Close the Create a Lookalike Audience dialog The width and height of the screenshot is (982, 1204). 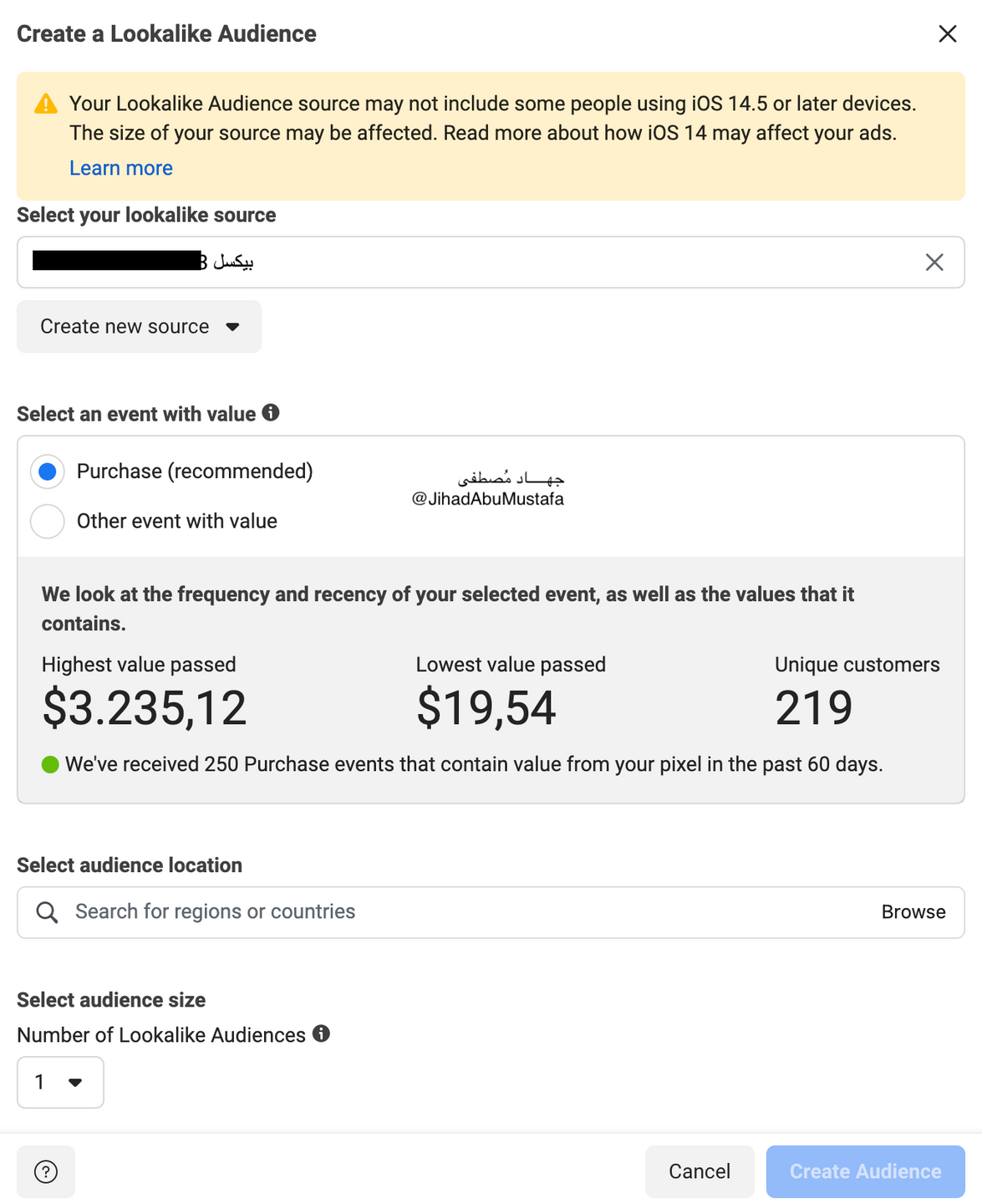point(947,33)
